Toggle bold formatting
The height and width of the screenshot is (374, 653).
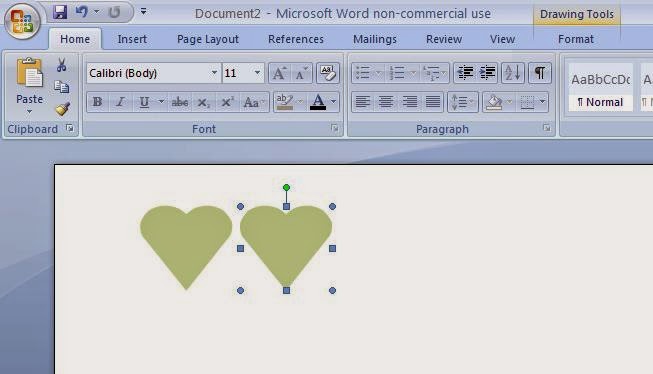point(97,102)
